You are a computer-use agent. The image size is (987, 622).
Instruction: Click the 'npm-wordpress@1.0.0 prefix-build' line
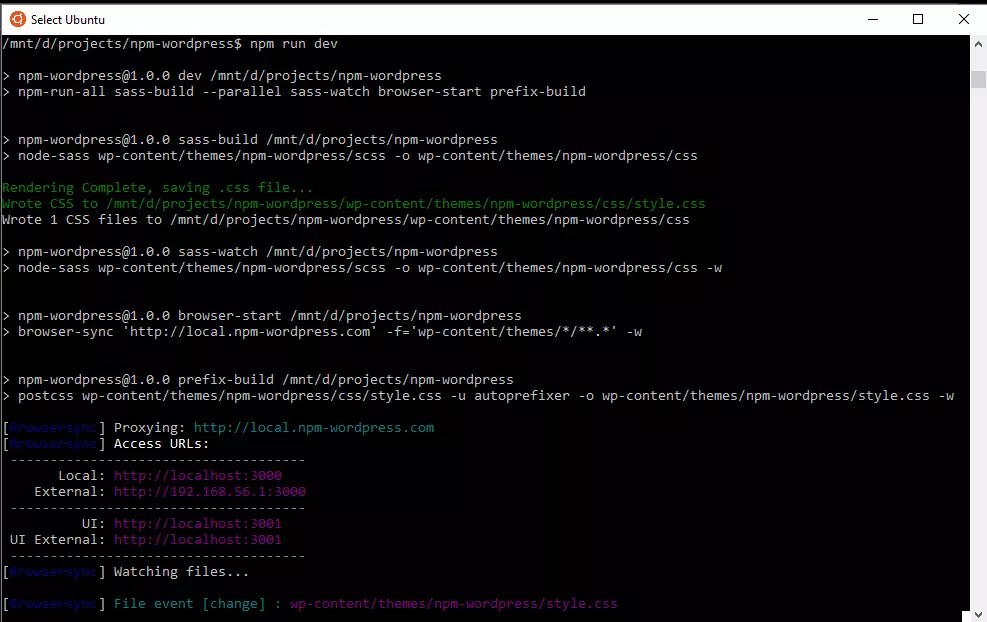click(x=257, y=380)
